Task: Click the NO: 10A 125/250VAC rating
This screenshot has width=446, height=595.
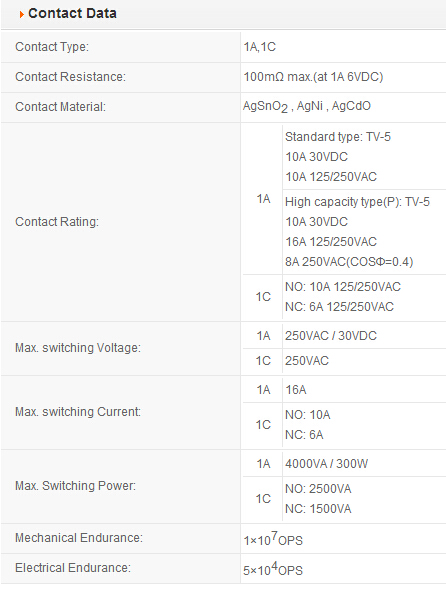Action: tap(343, 286)
